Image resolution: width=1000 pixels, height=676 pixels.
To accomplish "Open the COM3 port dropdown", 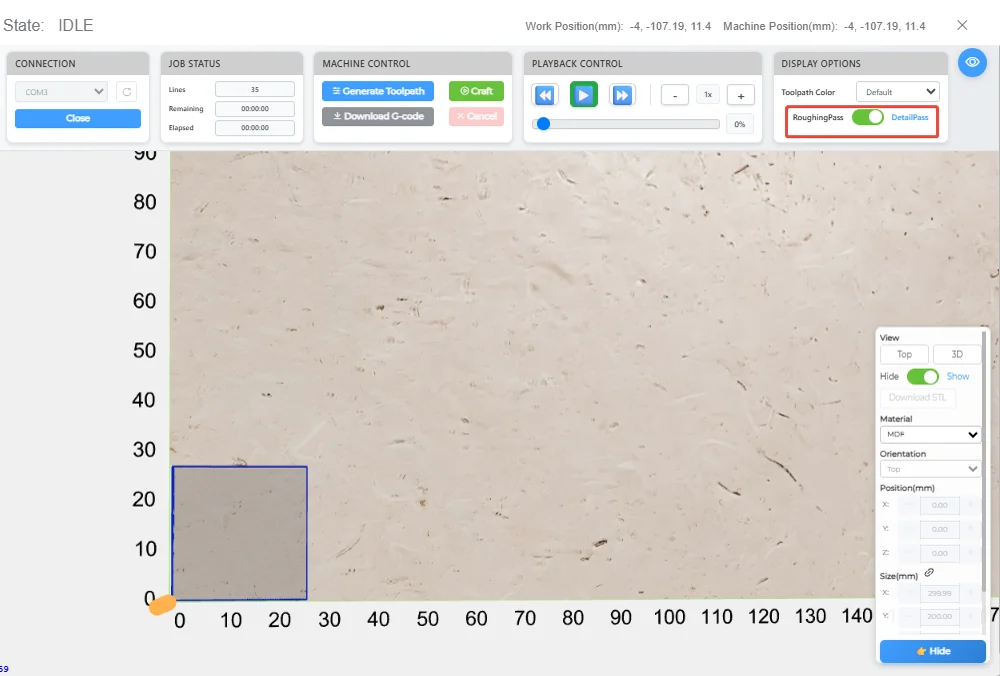I will 61,92.
